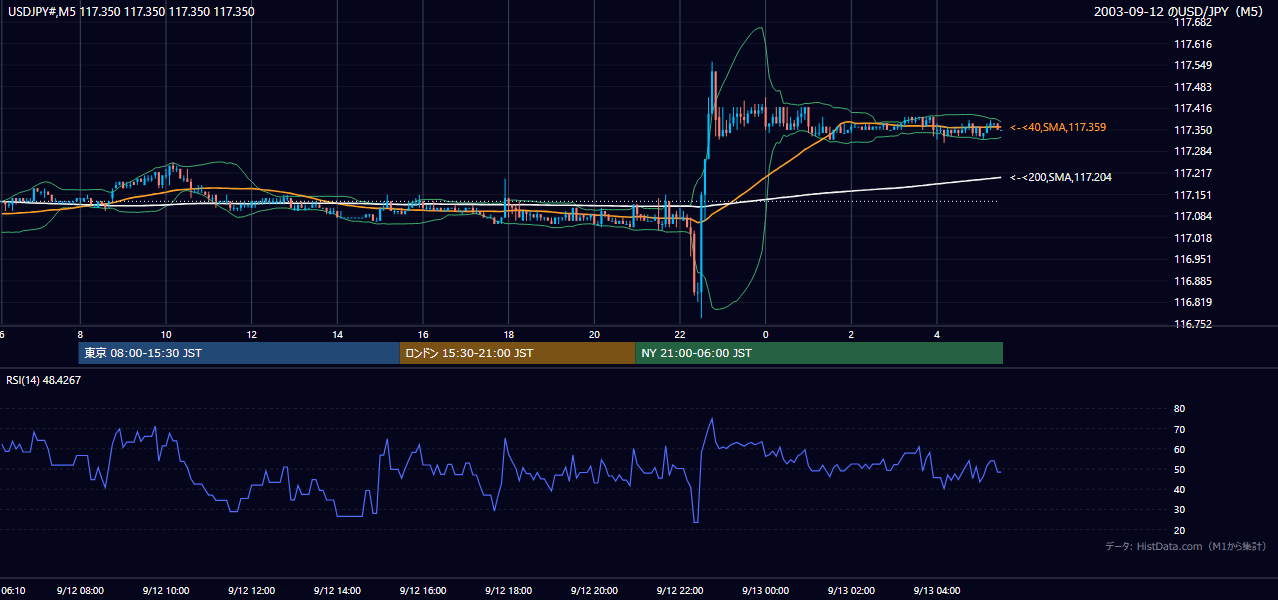Viewport: 1278px width, 600px height.
Task: Click the 9/12 10:00 time axis label
Action: 166,590
